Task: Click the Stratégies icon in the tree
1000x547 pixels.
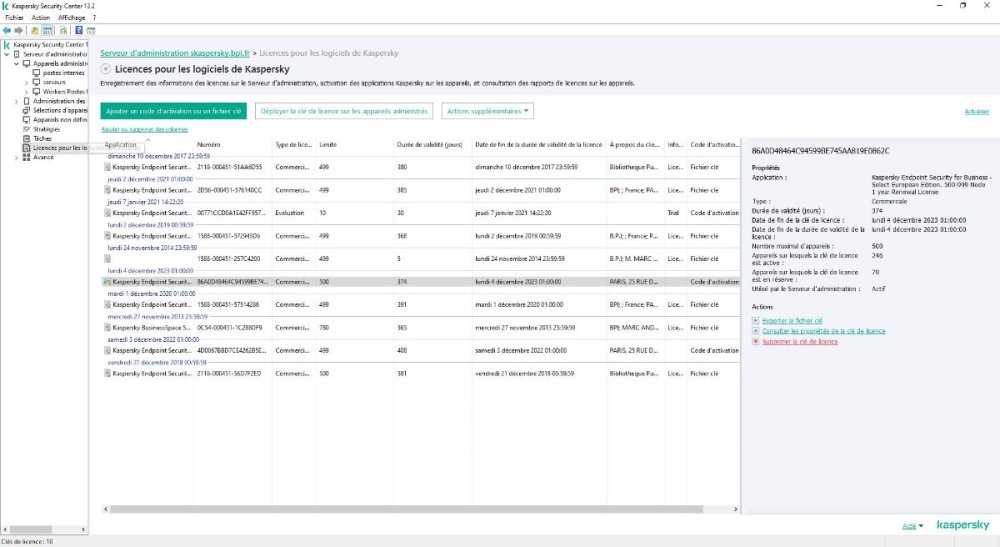Action: click(27, 129)
